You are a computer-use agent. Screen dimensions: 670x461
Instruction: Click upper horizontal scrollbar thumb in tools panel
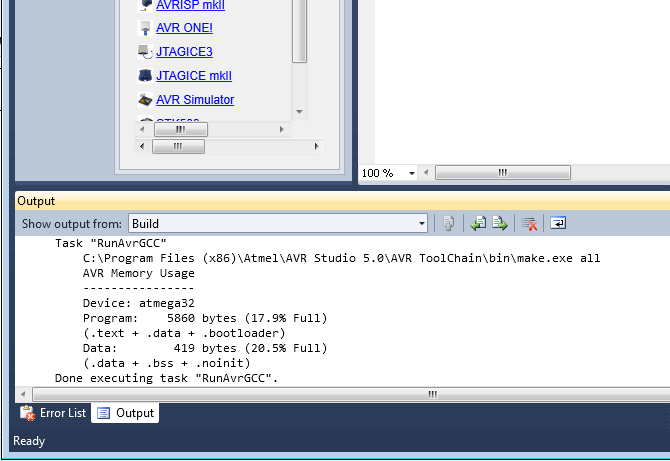click(181, 129)
